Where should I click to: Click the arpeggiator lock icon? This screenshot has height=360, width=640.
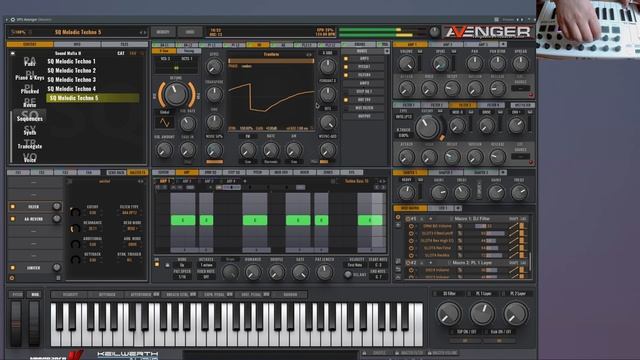click(x=167, y=265)
